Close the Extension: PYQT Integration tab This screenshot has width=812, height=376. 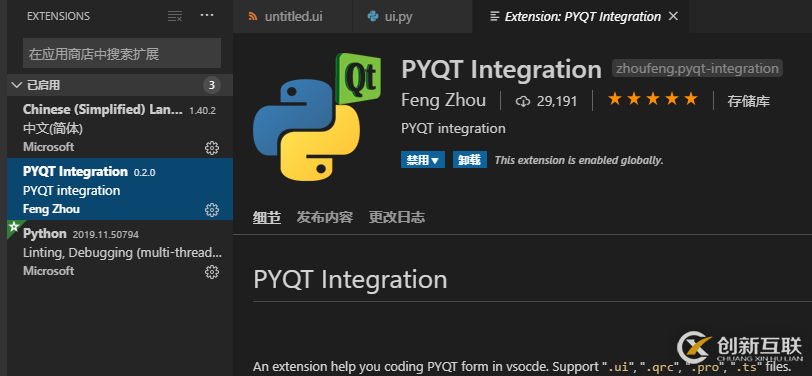click(x=673, y=17)
